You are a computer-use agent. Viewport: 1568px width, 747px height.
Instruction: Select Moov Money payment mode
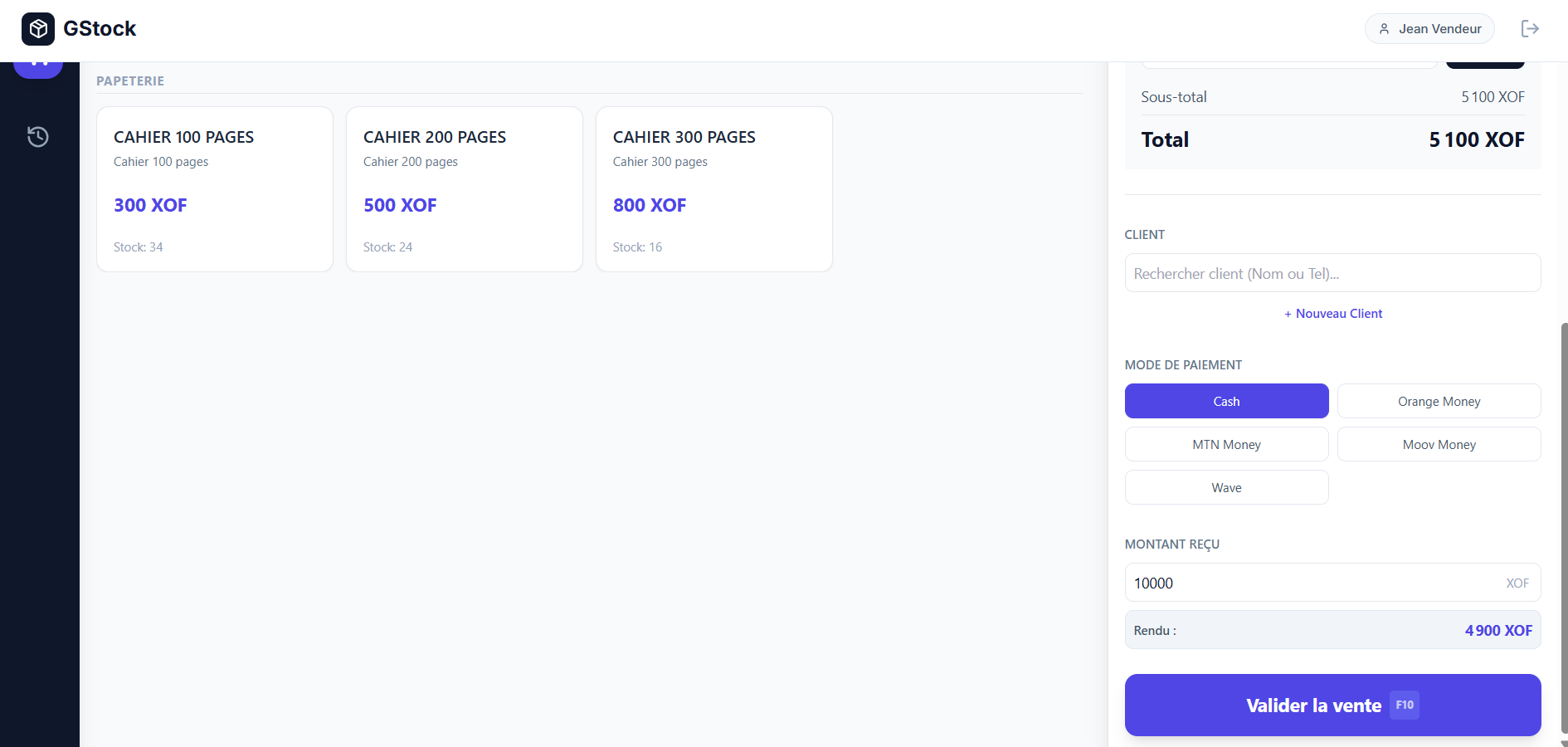1439,444
